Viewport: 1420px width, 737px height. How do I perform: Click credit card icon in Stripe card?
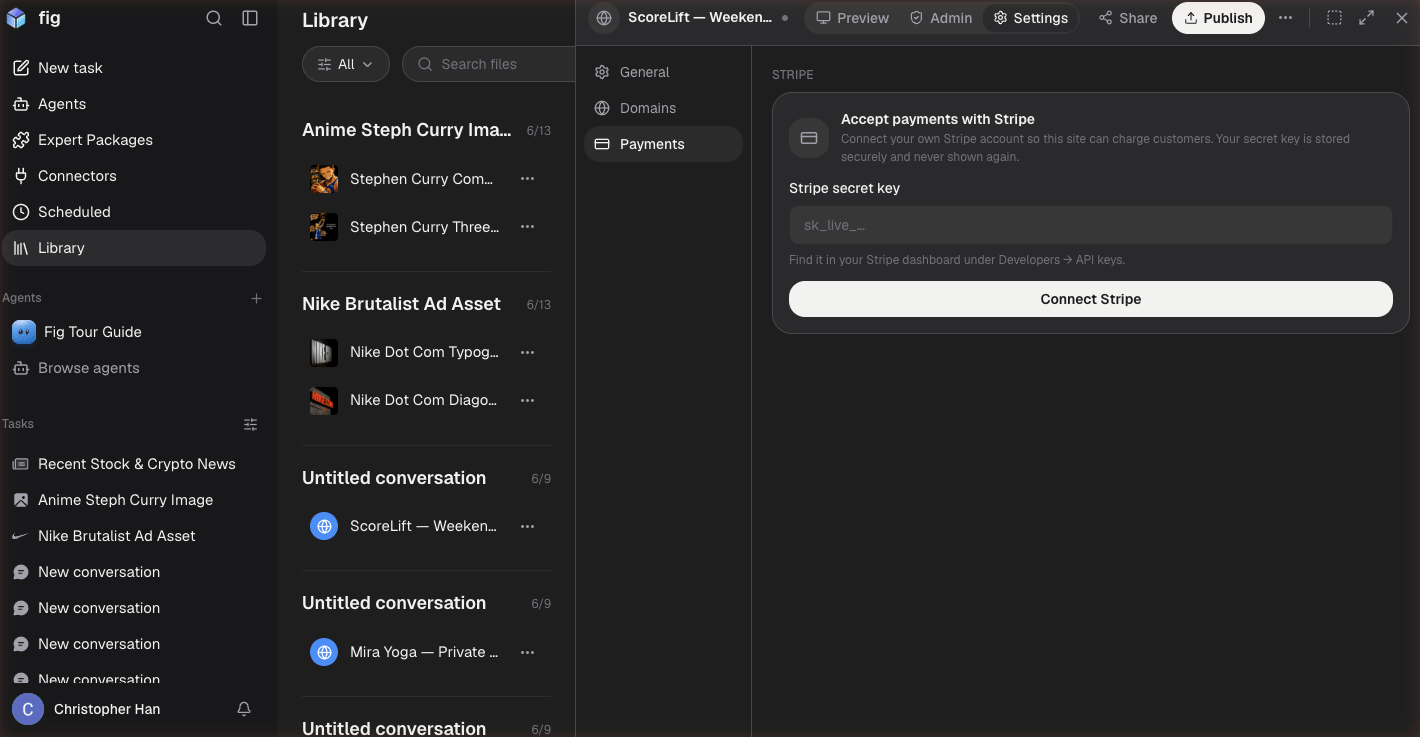click(x=809, y=138)
